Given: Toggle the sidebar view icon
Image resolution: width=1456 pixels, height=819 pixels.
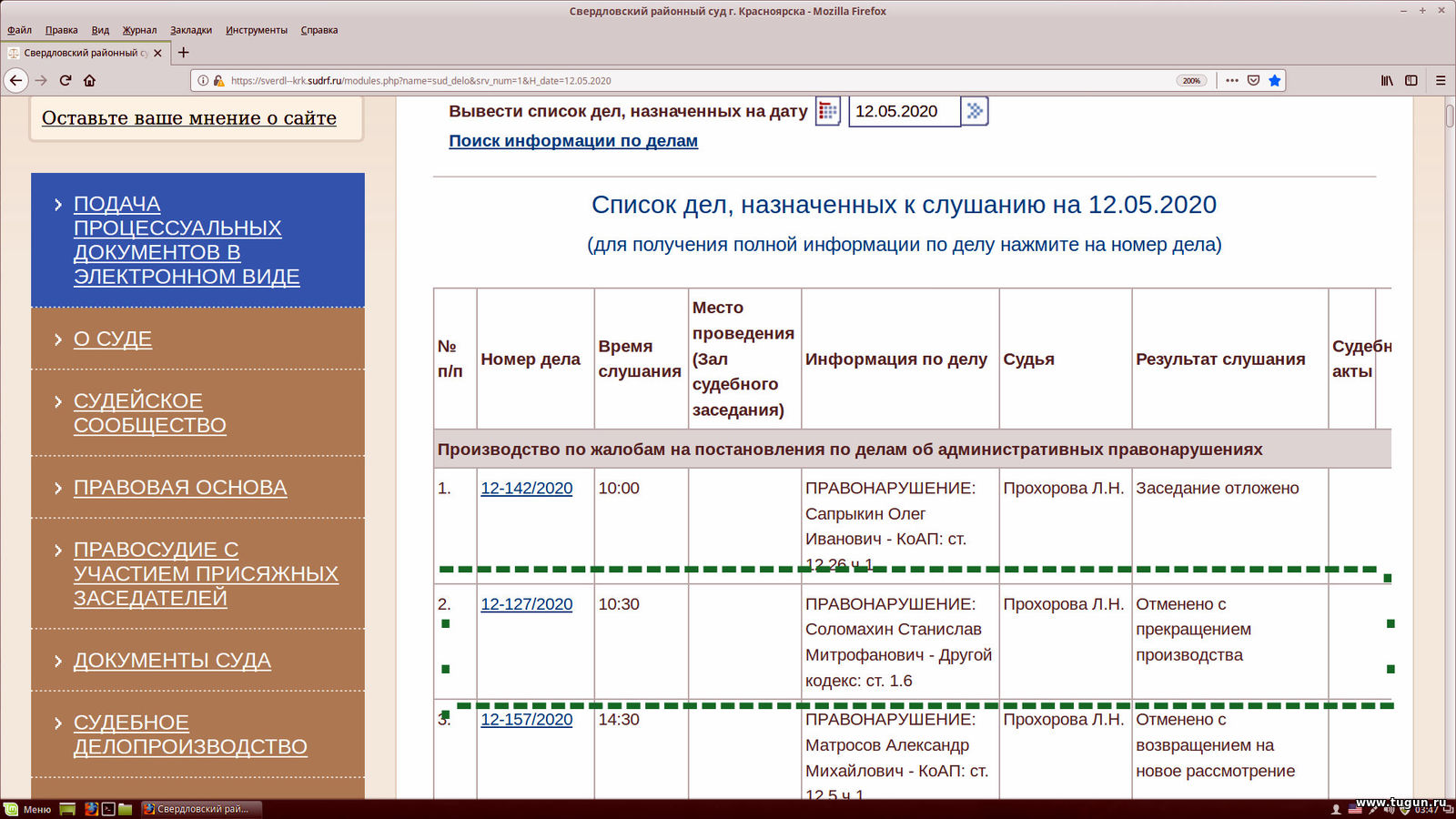Looking at the screenshot, I should 1411,80.
